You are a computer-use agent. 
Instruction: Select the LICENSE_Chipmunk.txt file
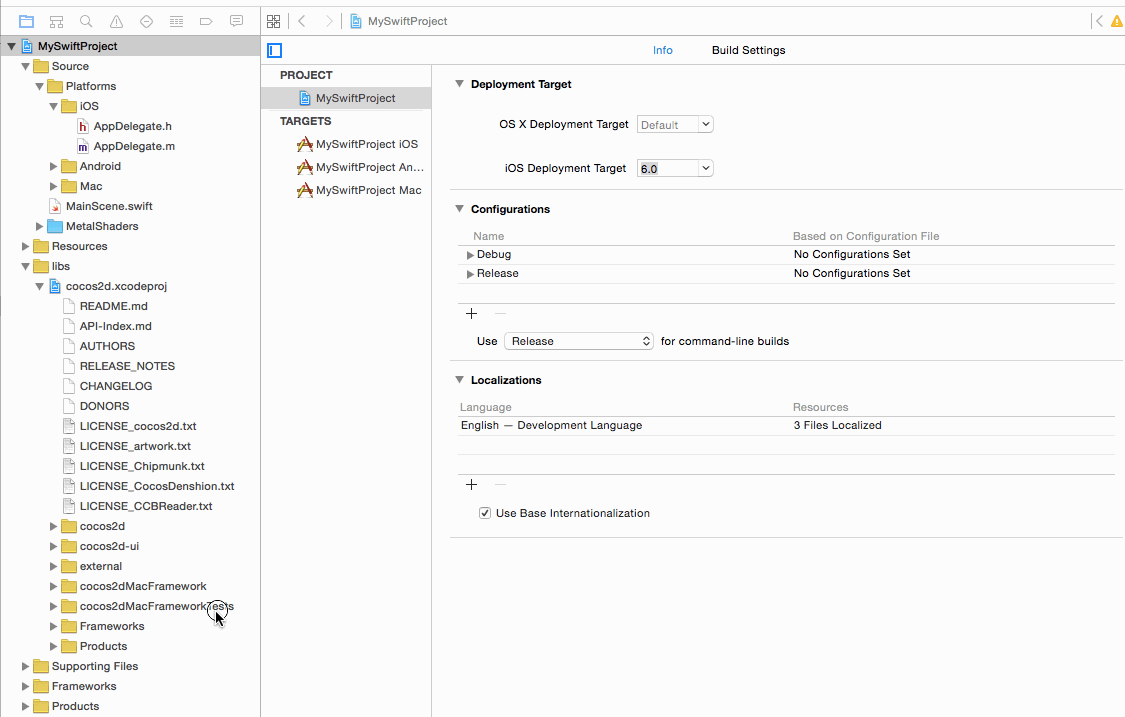pos(142,467)
